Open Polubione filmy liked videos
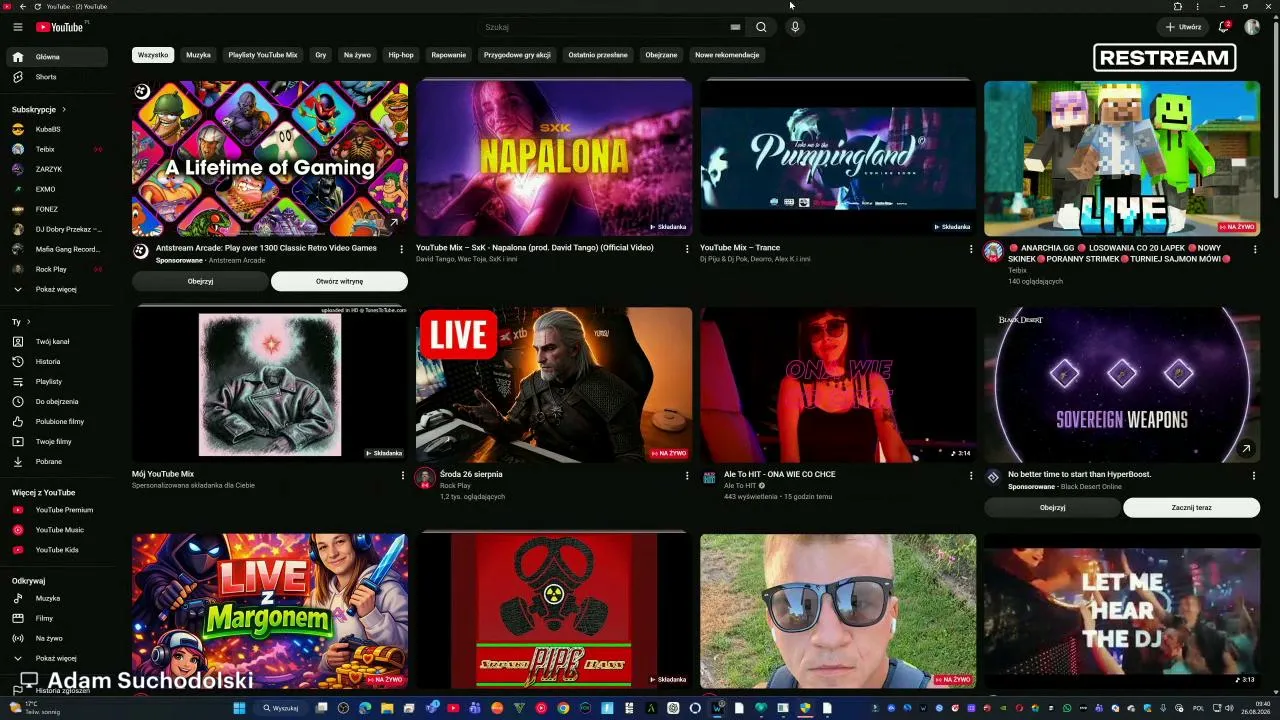1280x720 pixels. (x=58, y=421)
